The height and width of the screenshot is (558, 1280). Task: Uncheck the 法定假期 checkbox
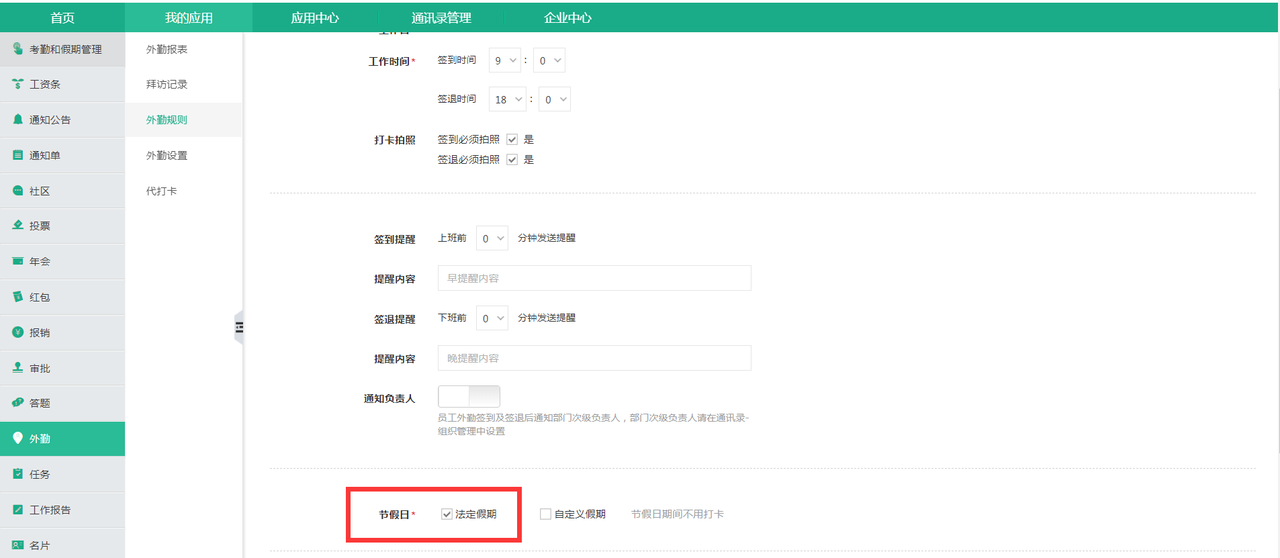coord(447,514)
